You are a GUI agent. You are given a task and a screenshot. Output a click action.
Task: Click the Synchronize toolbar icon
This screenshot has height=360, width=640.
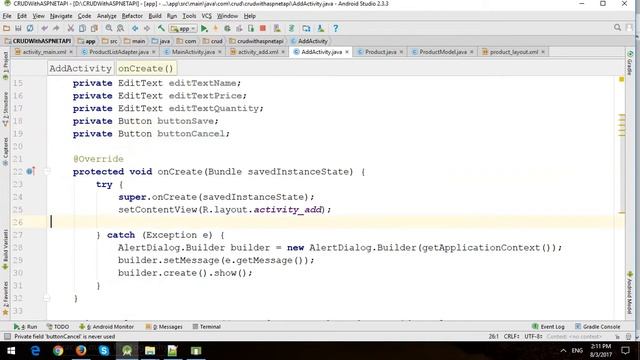30,28
